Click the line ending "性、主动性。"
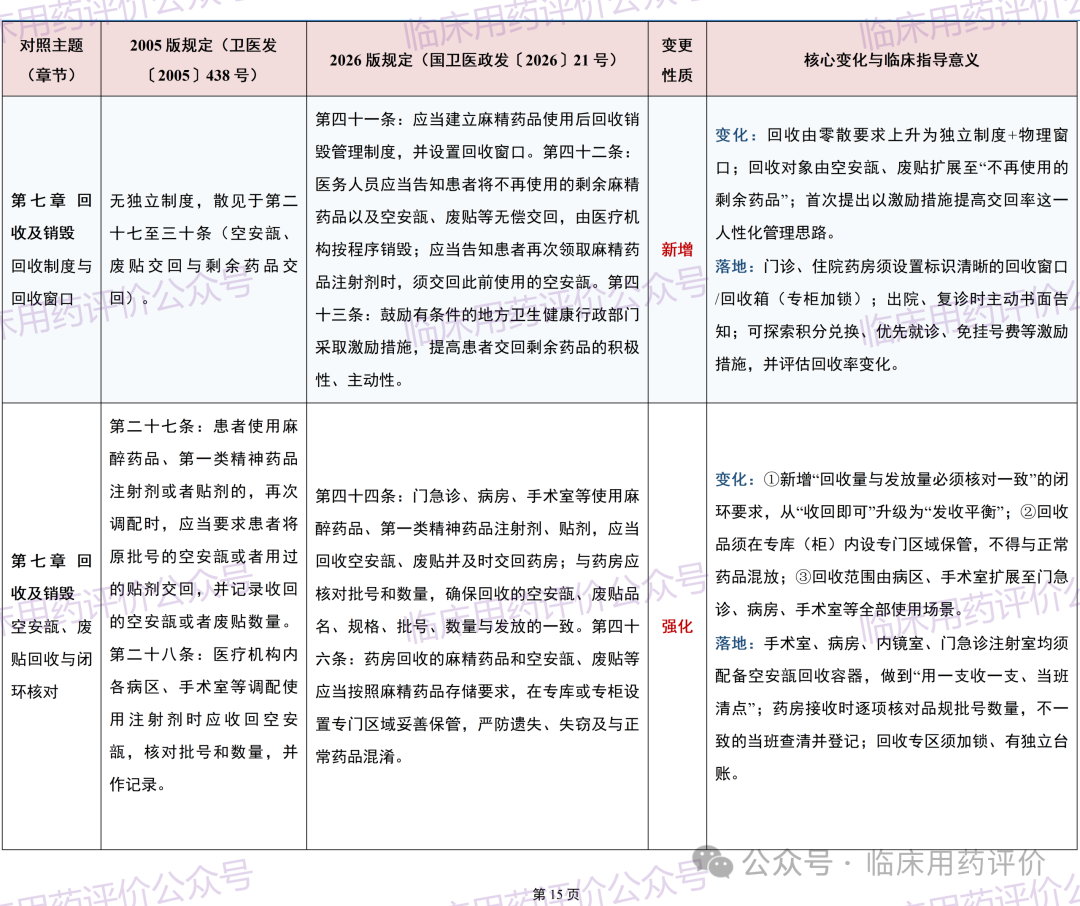This screenshot has width=1080, height=906. pos(360,380)
